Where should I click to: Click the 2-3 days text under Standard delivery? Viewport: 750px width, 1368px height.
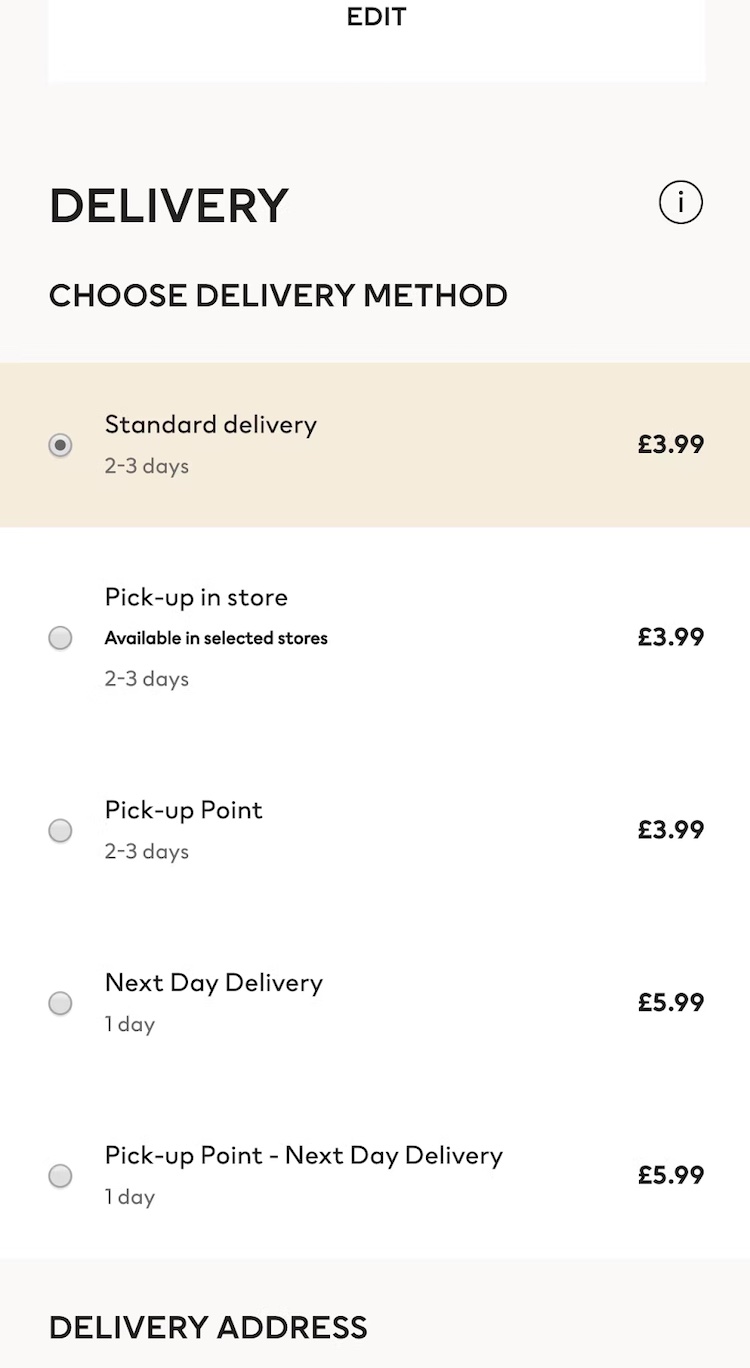pos(146,466)
